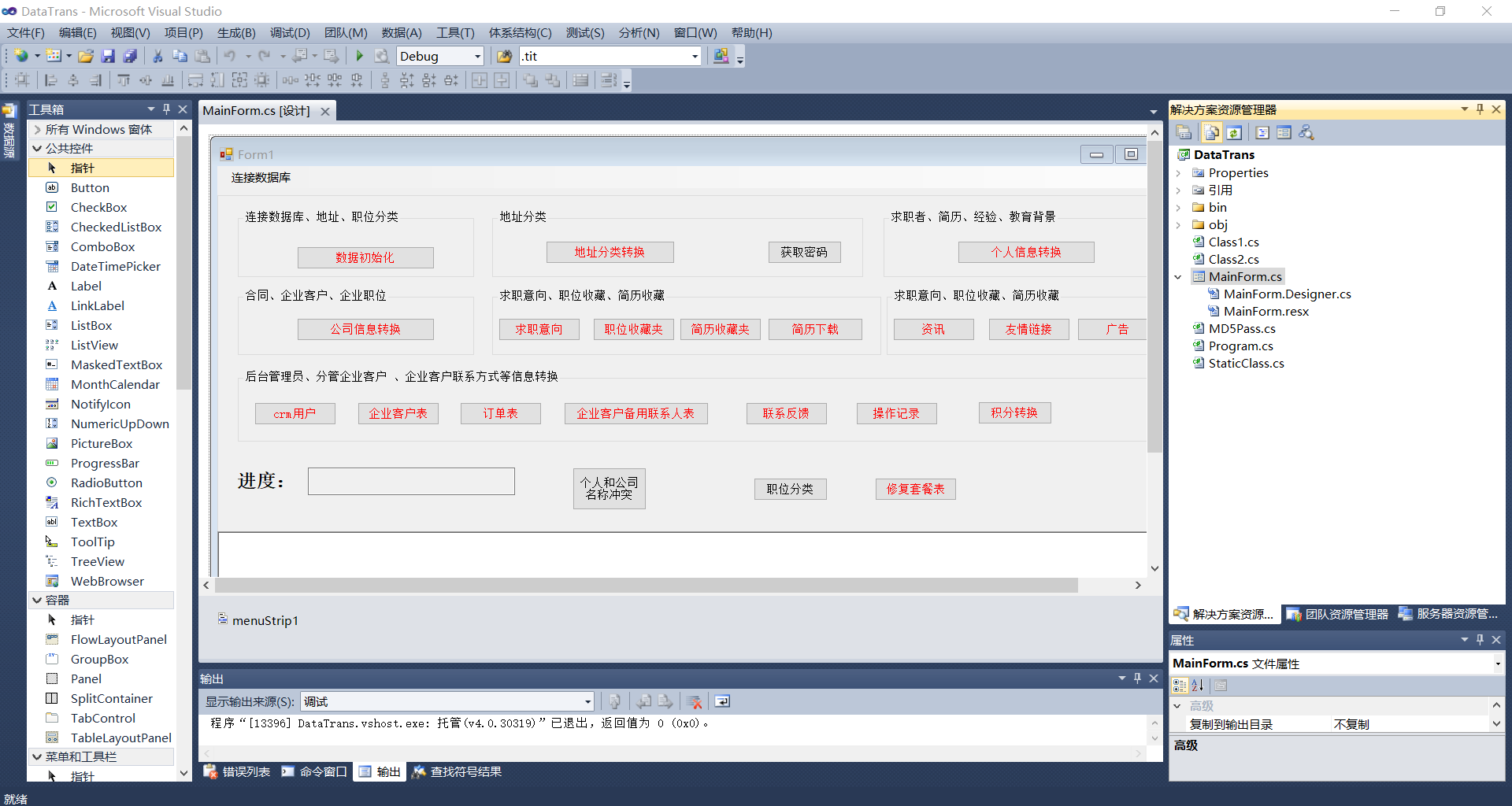The height and width of the screenshot is (806, 1512).
Task: Click the green Start Debugging arrow
Action: [x=359, y=56]
